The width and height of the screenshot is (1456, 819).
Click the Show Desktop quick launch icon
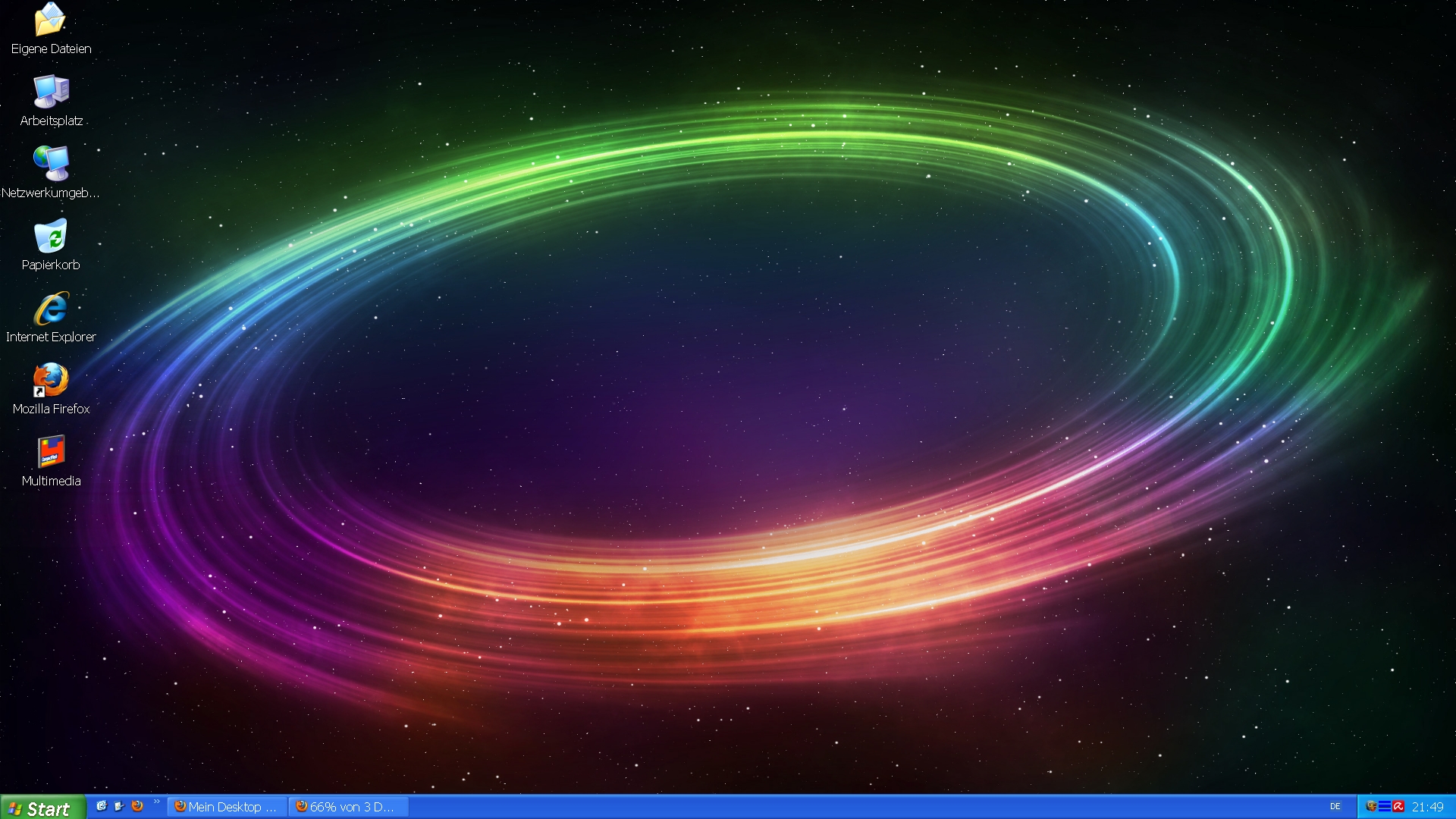pos(119,806)
